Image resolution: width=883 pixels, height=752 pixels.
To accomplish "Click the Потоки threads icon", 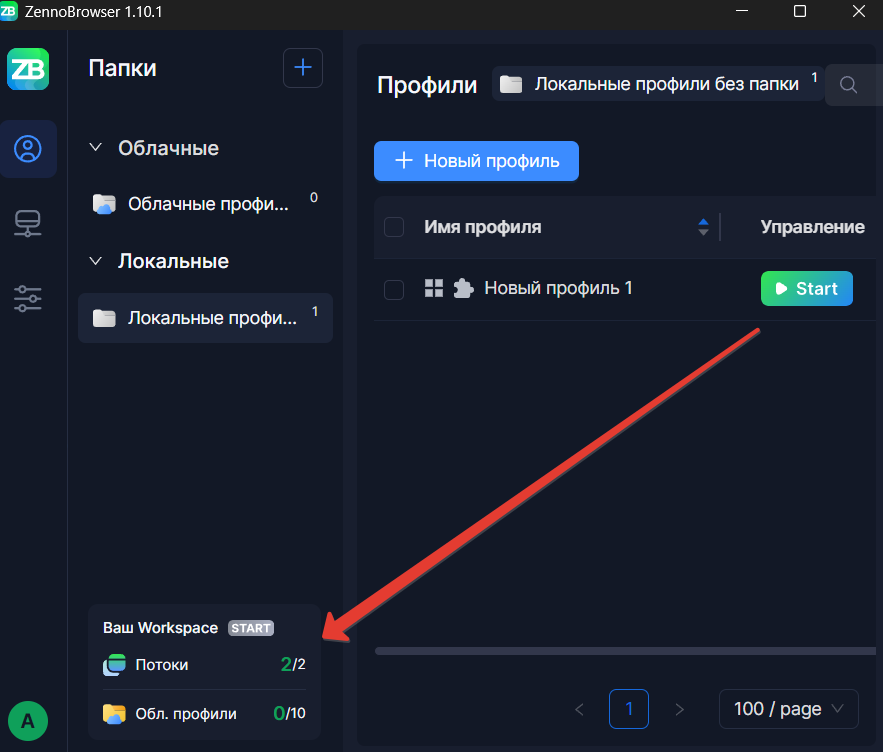I will (114, 665).
